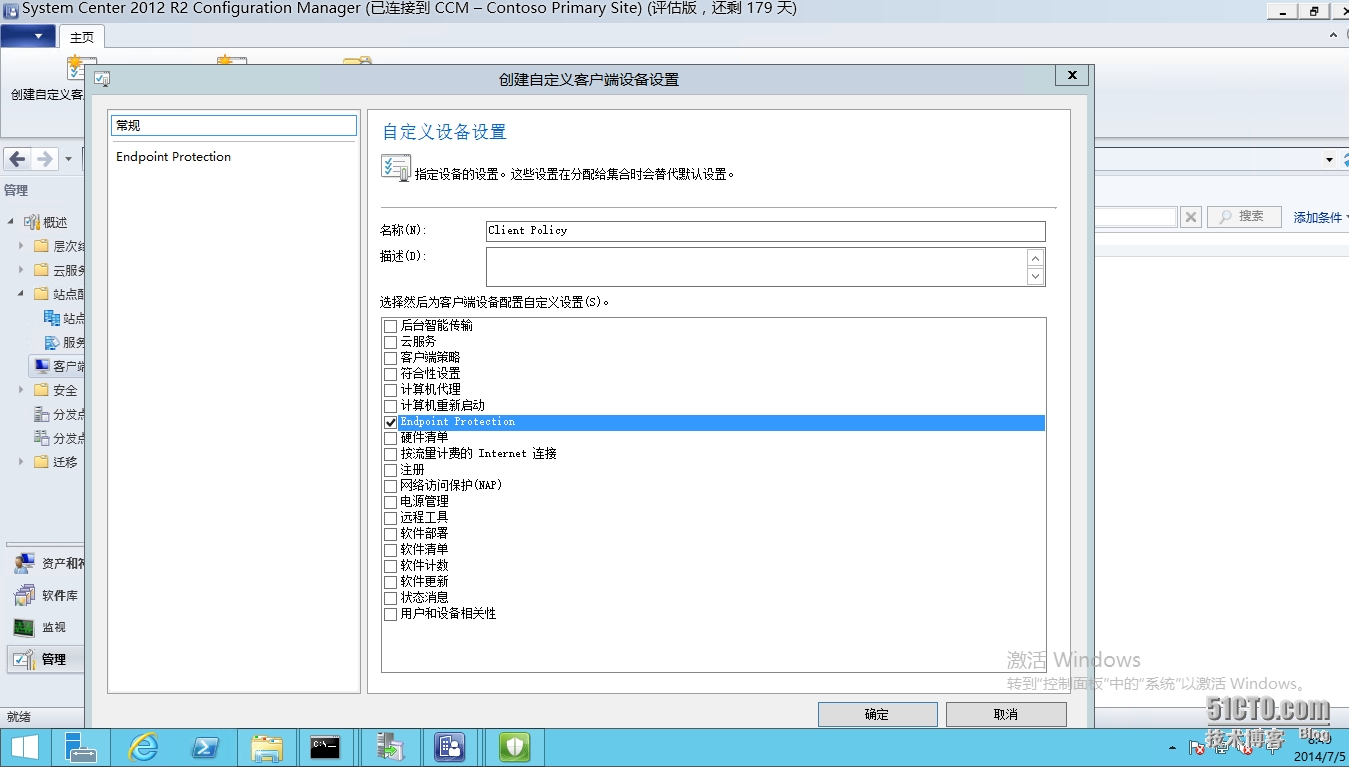The image size is (1349, 767).
Task: Clear the search box with X button
Action: point(1190,217)
